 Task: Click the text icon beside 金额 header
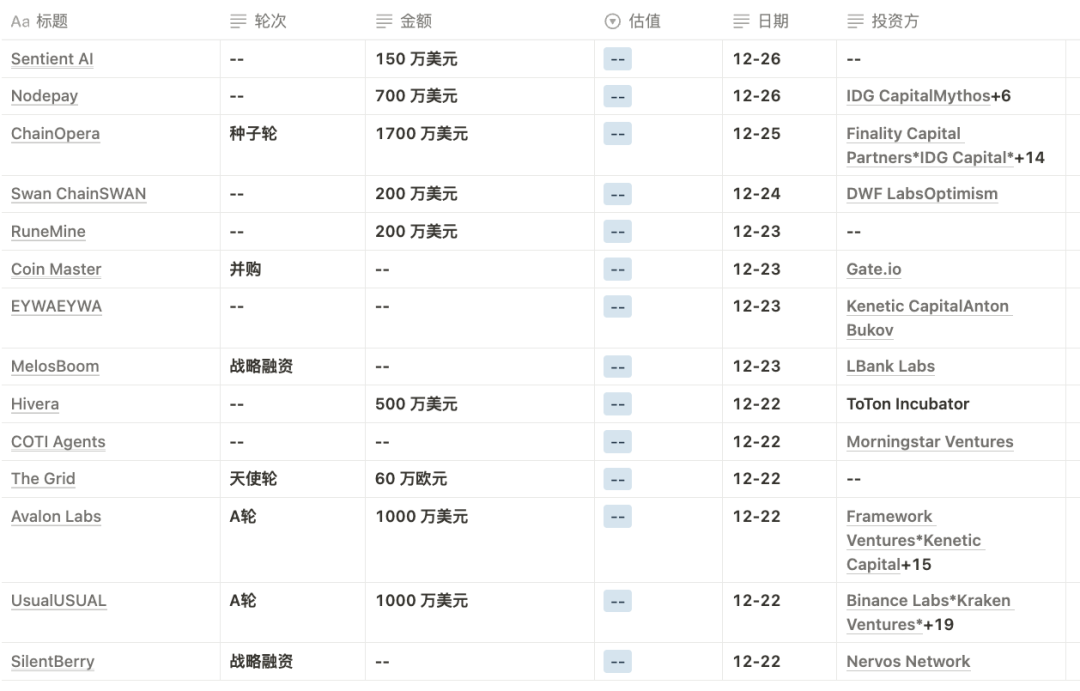(384, 21)
